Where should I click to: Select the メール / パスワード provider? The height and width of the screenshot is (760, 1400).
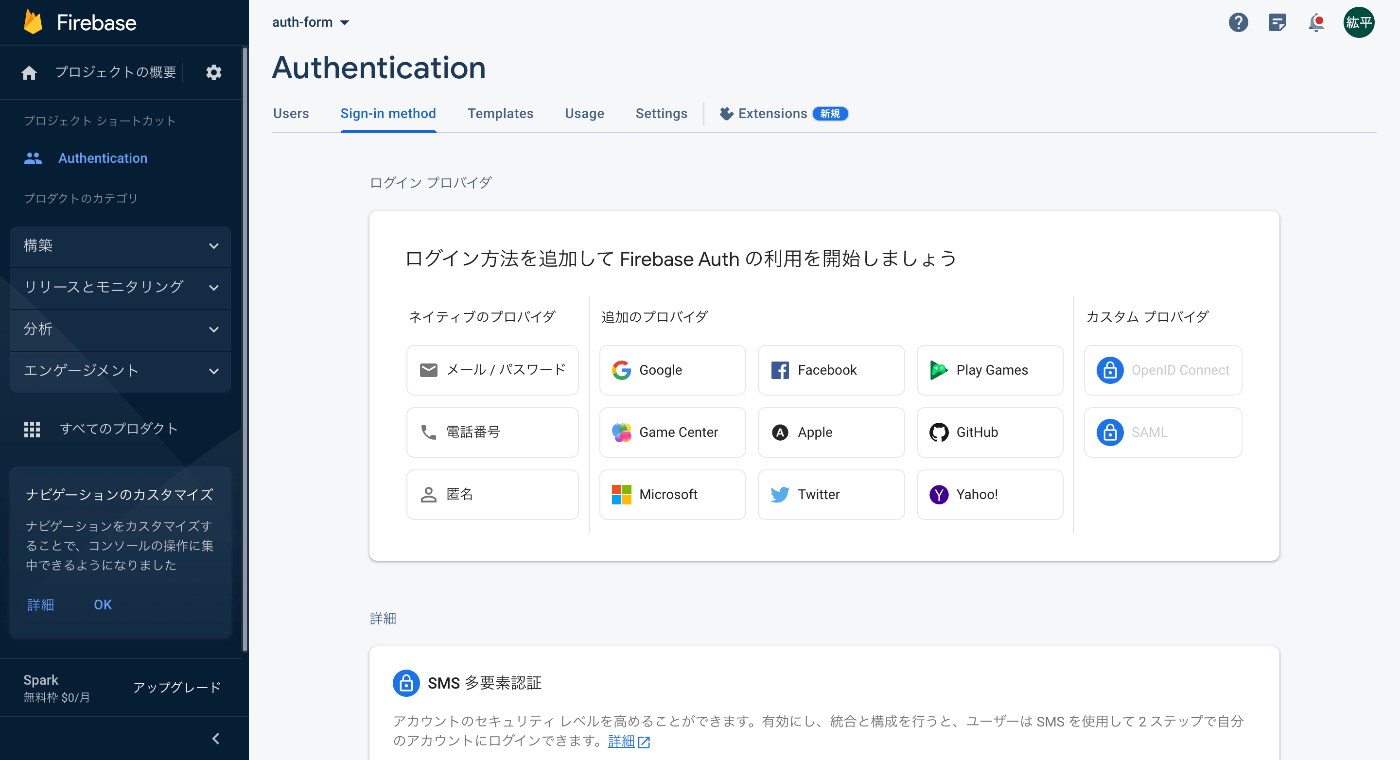pyautogui.click(x=492, y=370)
